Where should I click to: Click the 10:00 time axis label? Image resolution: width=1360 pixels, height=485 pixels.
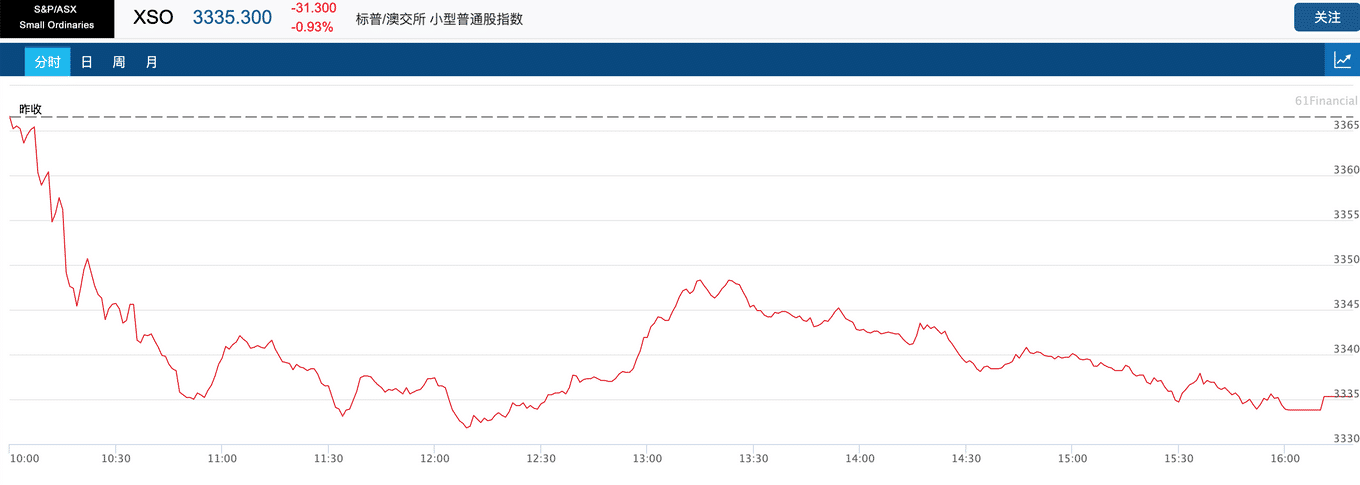24,458
